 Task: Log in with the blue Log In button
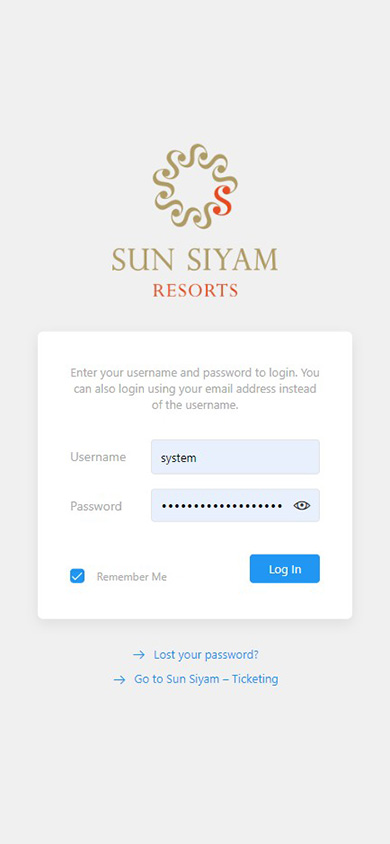(285, 569)
